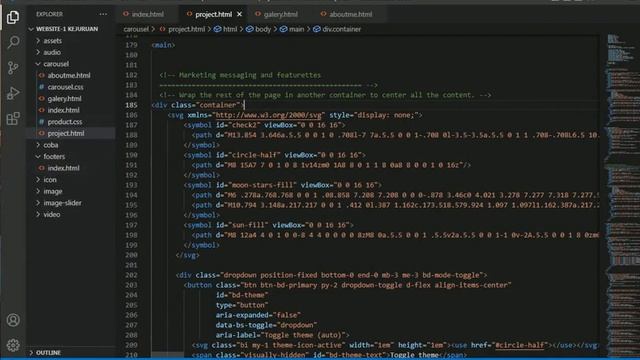Open aboutme.html in carousel folder
The width and height of the screenshot is (640, 360).
(69, 76)
